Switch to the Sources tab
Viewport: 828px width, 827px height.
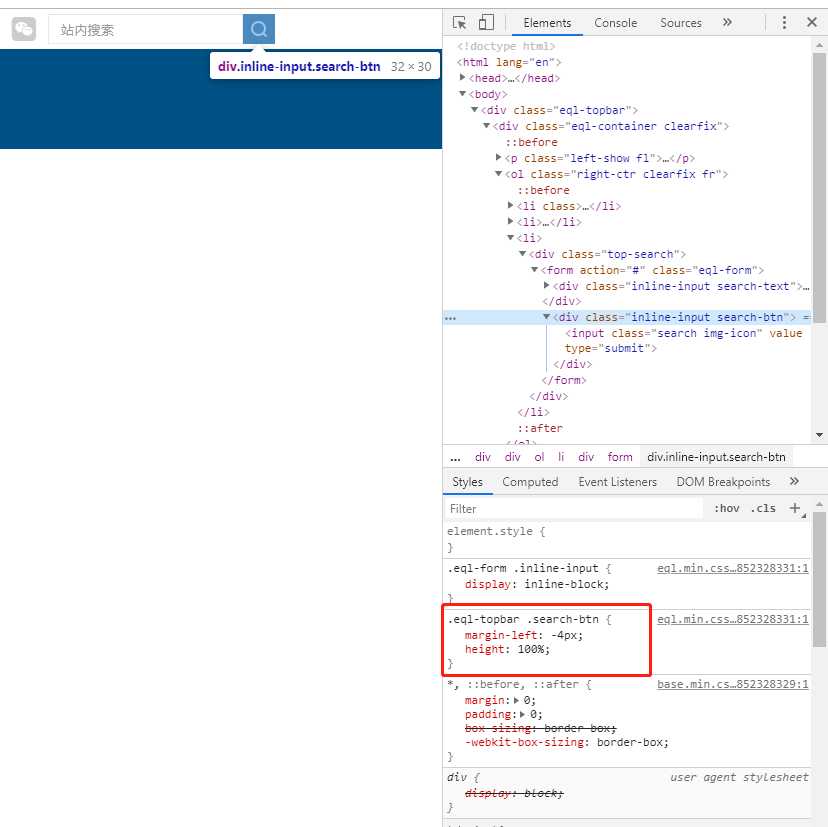point(681,23)
